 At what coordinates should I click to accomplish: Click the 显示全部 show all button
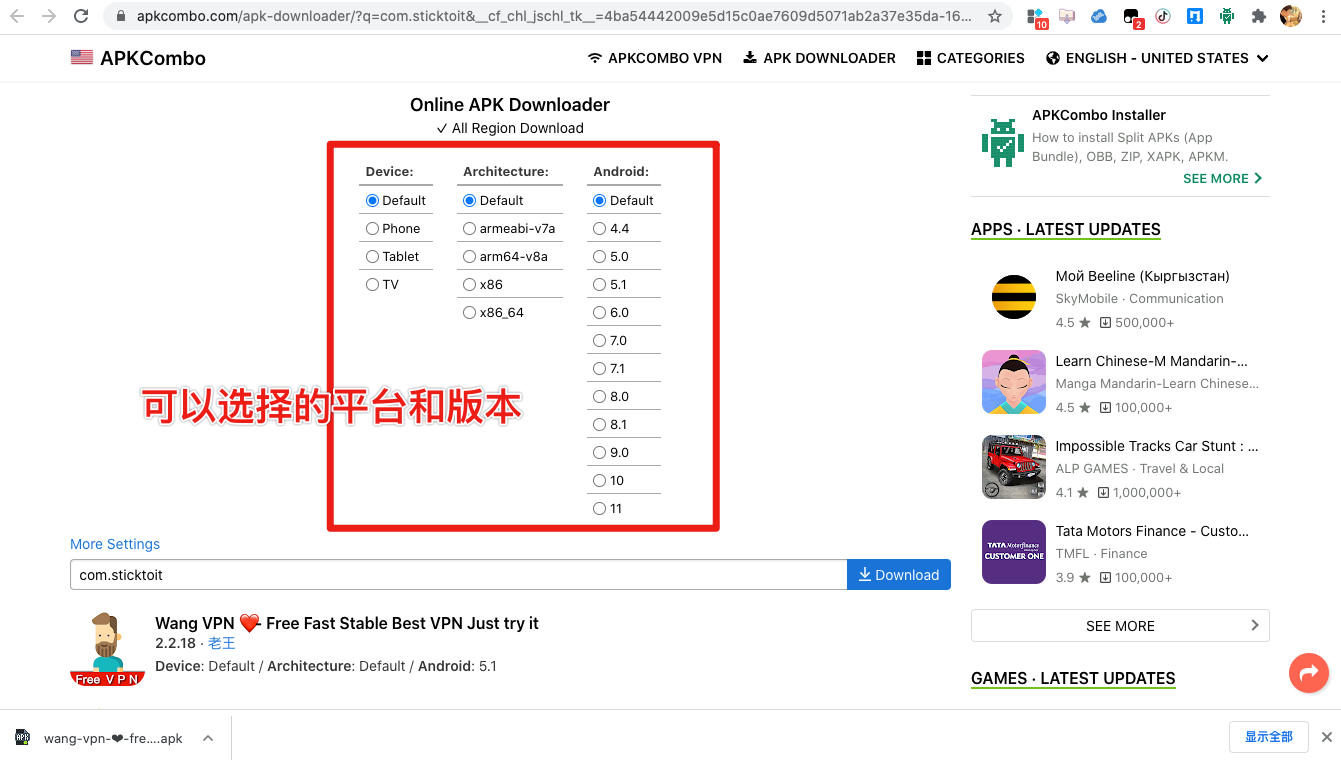1268,737
